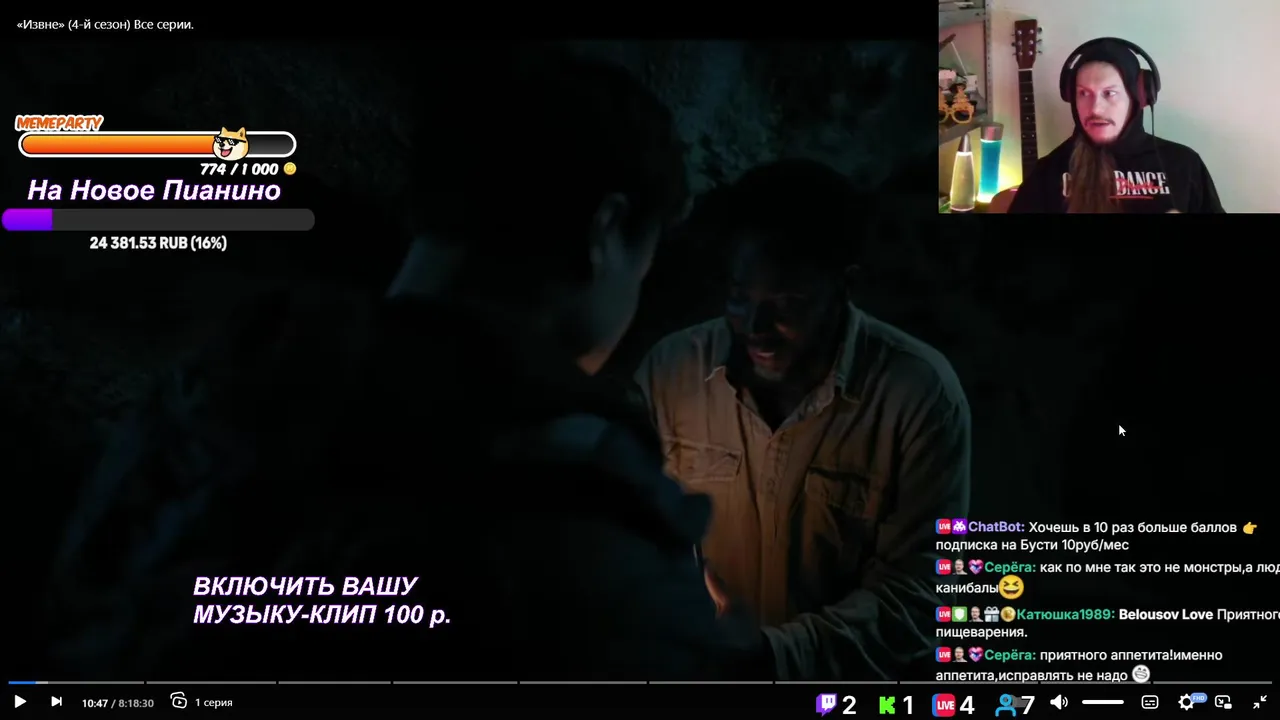Click the 'ВКЛЮЧИТЬ ВАШУ МУЗЫКУ-КЛИП 100 р.' banner
The height and width of the screenshot is (720, 1280).
(322, 600)
